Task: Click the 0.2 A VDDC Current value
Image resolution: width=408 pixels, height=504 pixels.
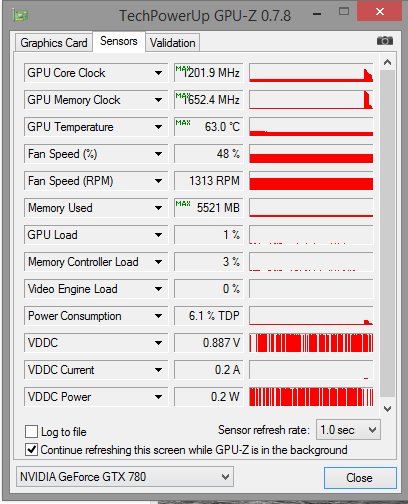Action: [209, 370]
